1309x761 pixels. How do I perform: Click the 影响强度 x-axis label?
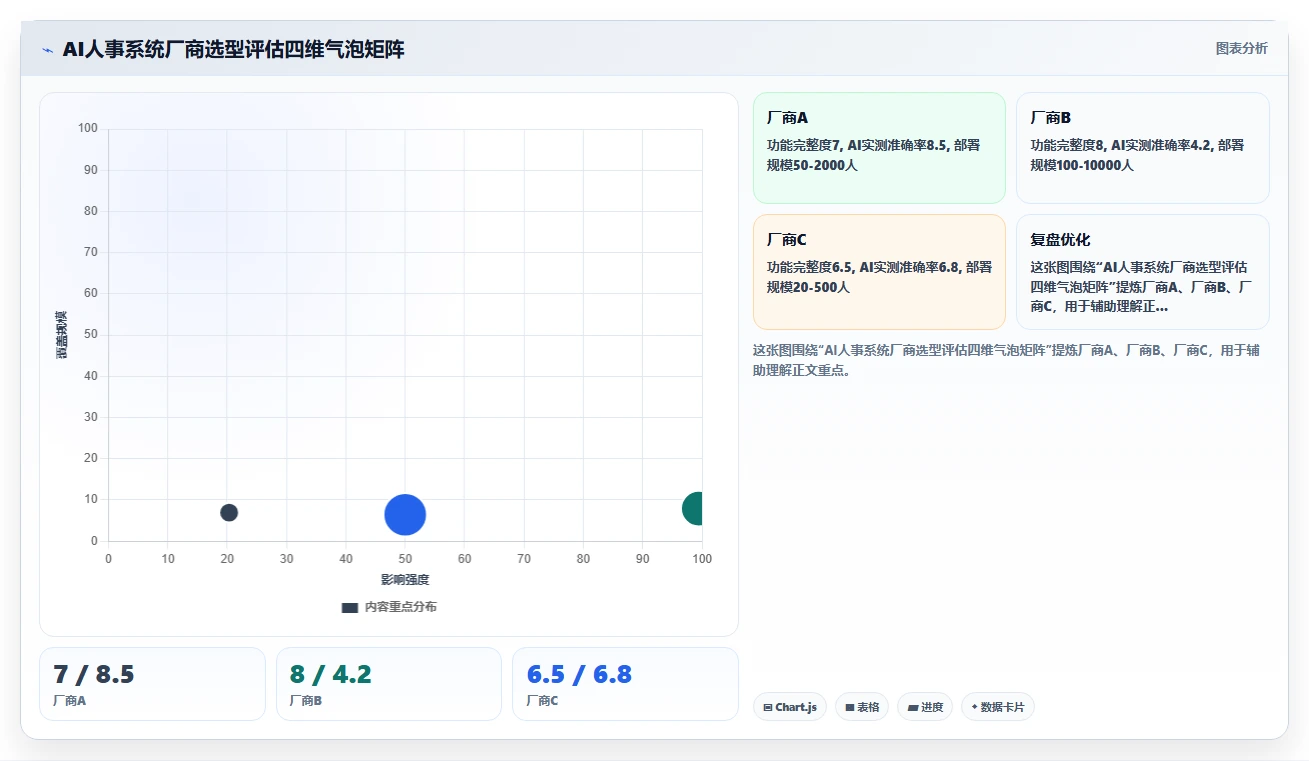[405, 580]
